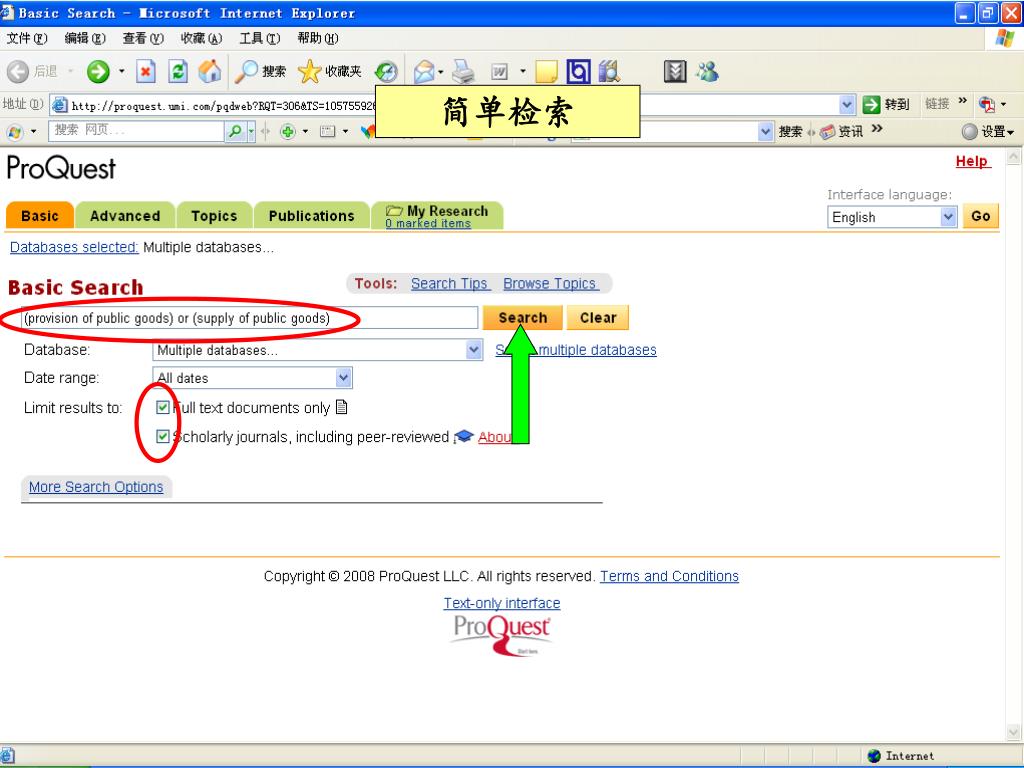
Task: Toggle Full text documents only checkbox
Action: pyautogui.click(x=163, y=408)
